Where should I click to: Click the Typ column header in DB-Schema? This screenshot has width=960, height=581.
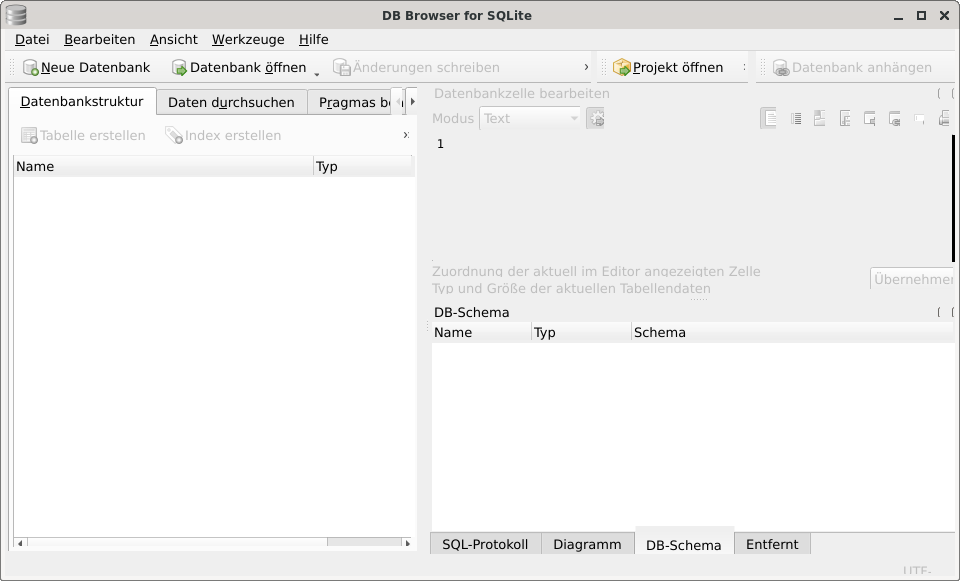click(x=581, y=332)
